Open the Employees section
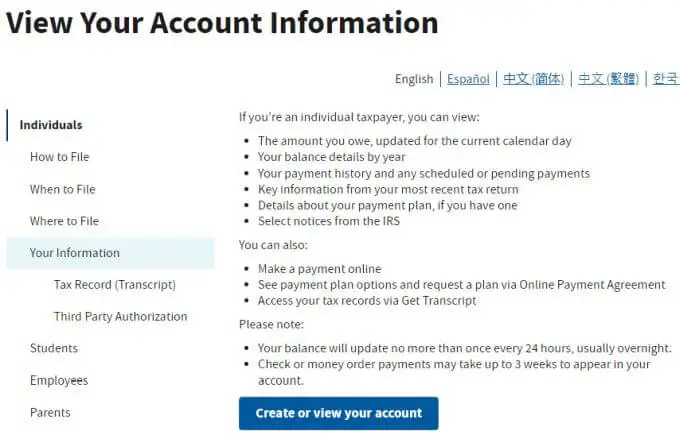The height and width of the screenshot is (435, 680). coord(59,380)
